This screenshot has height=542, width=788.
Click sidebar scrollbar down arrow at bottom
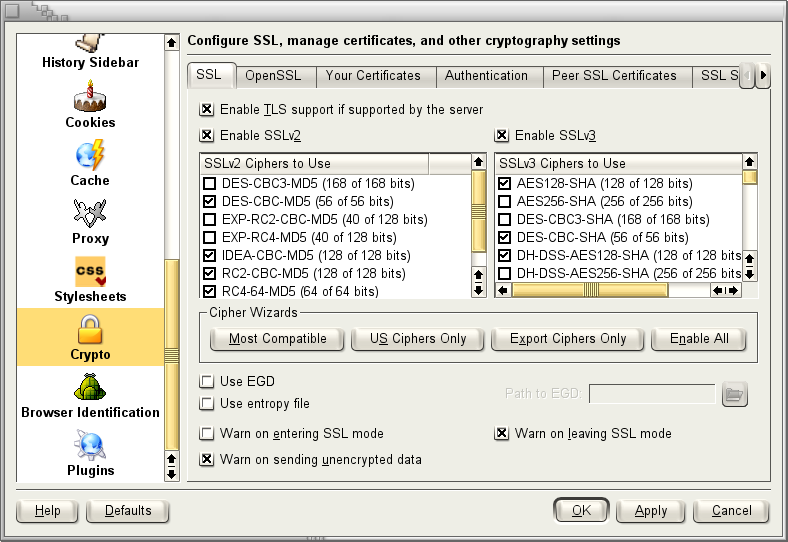click(171, 474)
